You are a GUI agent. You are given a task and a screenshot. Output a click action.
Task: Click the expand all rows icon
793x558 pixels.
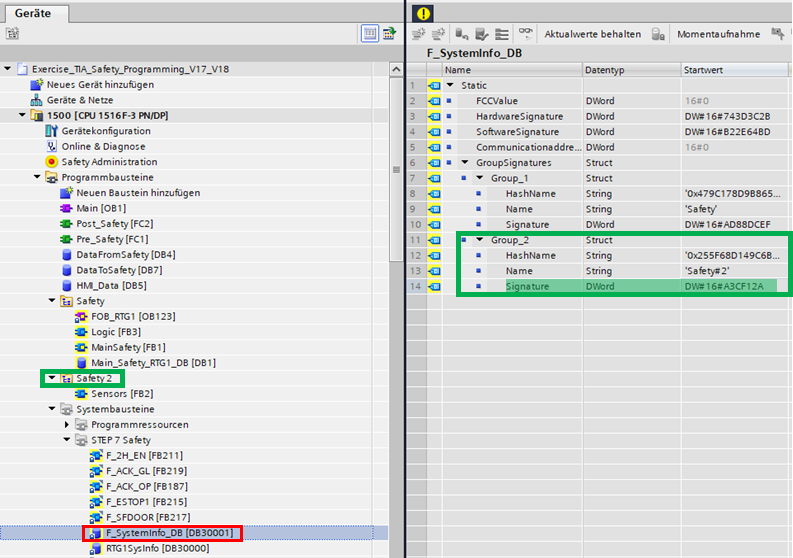pos(502,34)
